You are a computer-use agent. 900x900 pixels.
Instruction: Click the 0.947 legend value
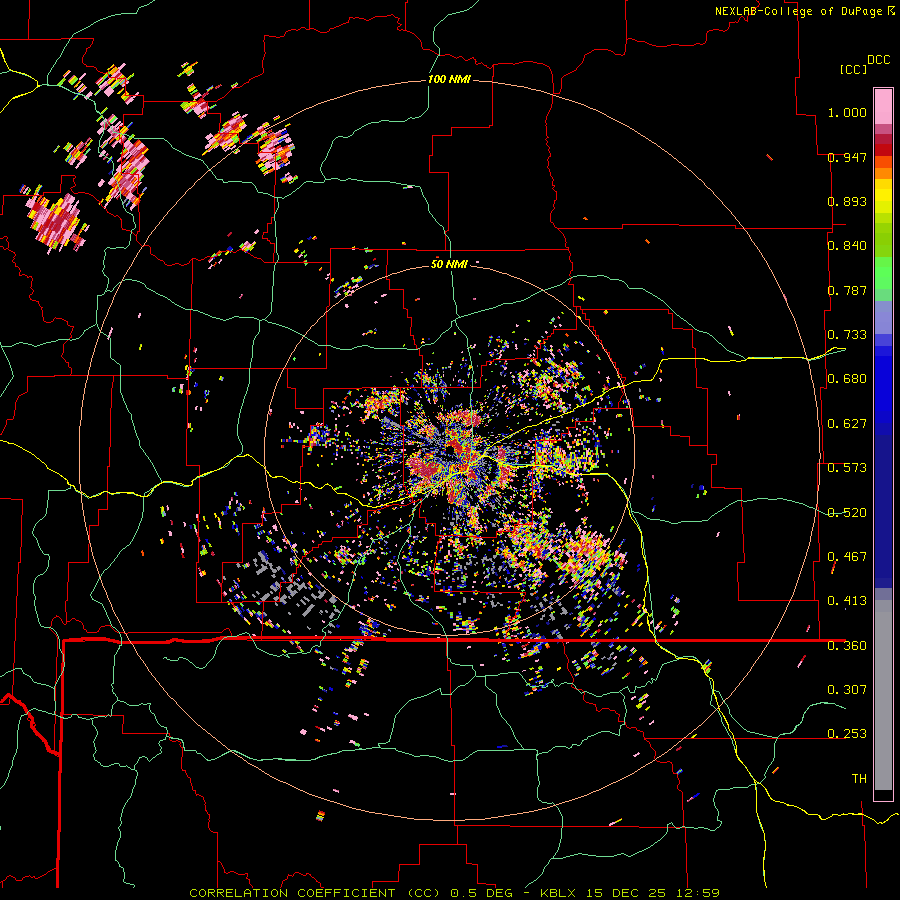847,157
